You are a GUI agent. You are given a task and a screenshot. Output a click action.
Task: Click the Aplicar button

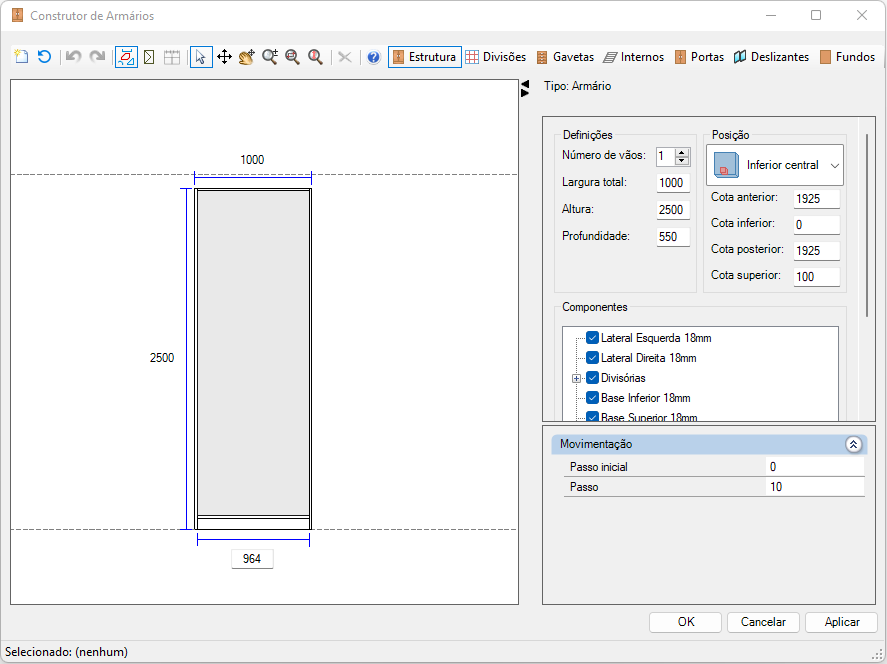coord(841,622)
